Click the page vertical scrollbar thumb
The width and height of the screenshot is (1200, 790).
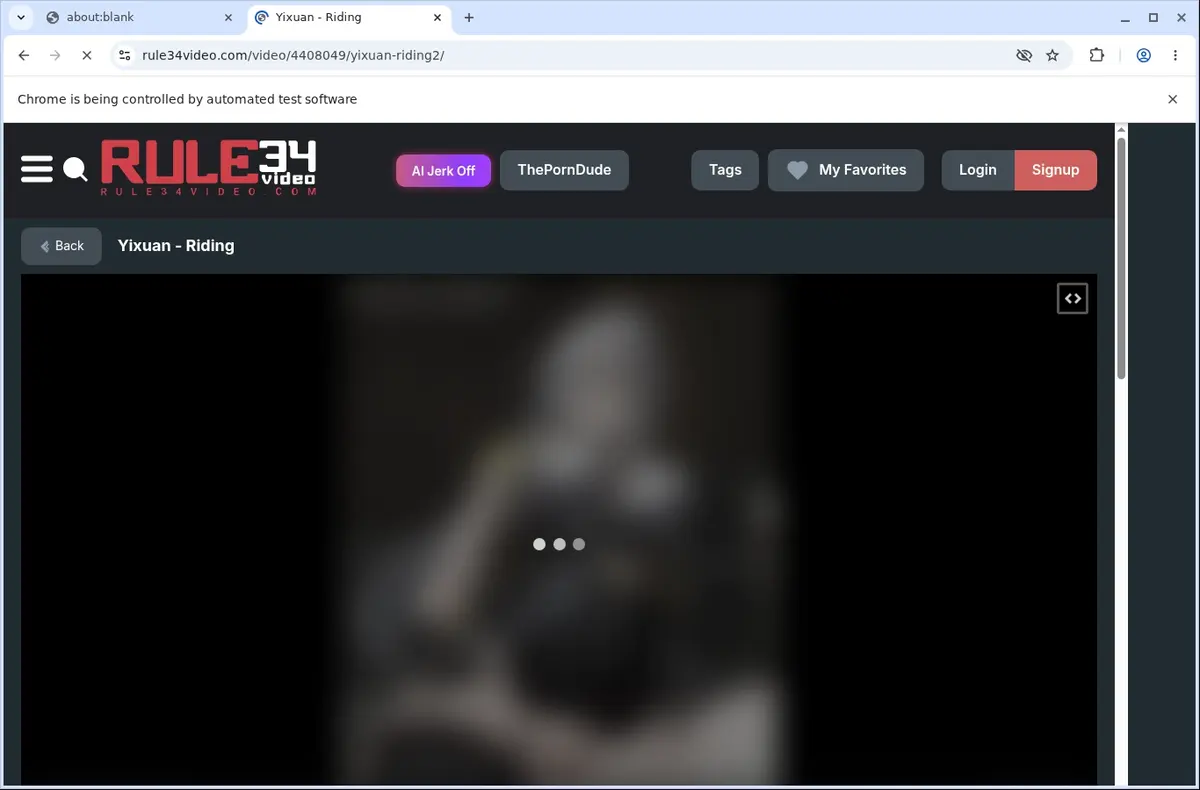[1121, 258]
